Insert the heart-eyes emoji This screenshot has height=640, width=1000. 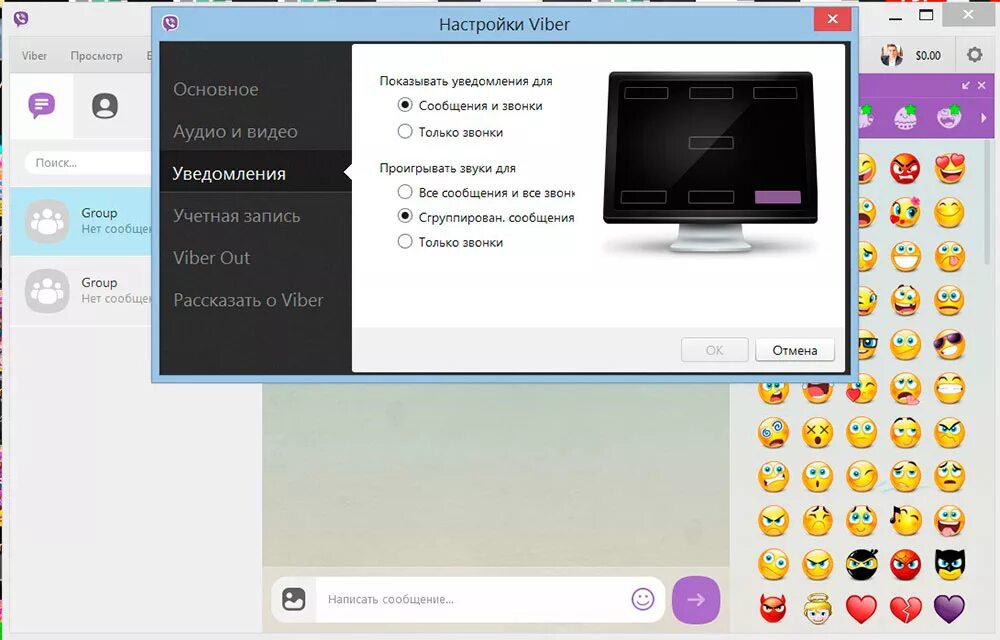[x=950, y=168]
